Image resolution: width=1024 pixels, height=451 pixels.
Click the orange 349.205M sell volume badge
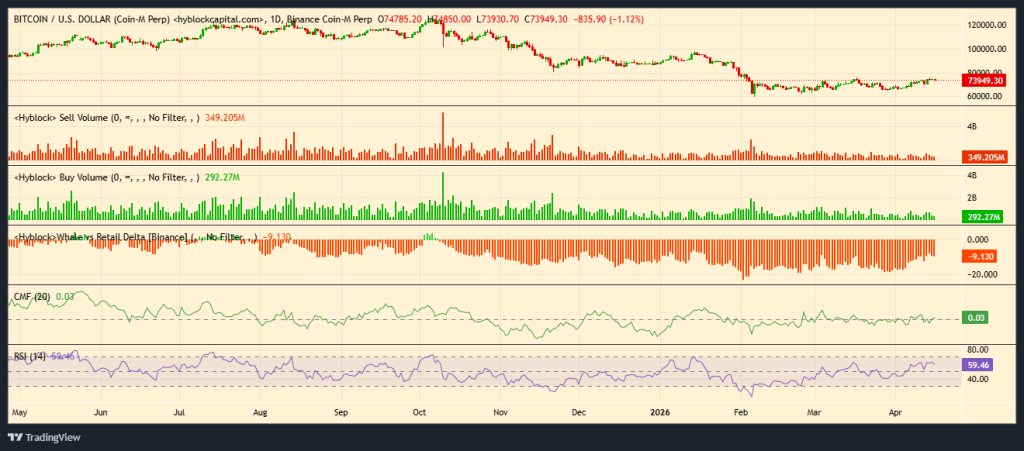click(x=985, y=157)
